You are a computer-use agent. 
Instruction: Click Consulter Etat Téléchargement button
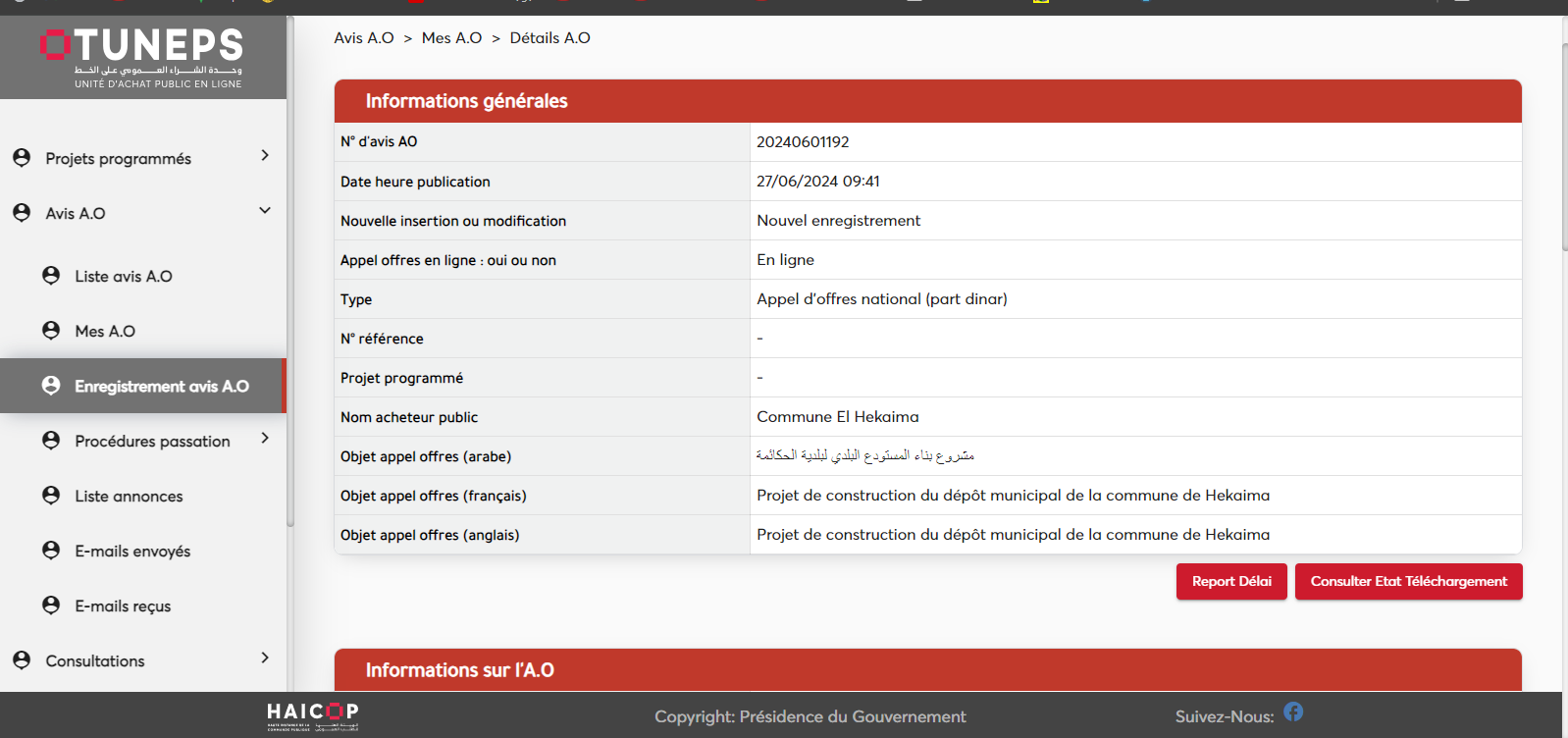(x=1409, y=581)
